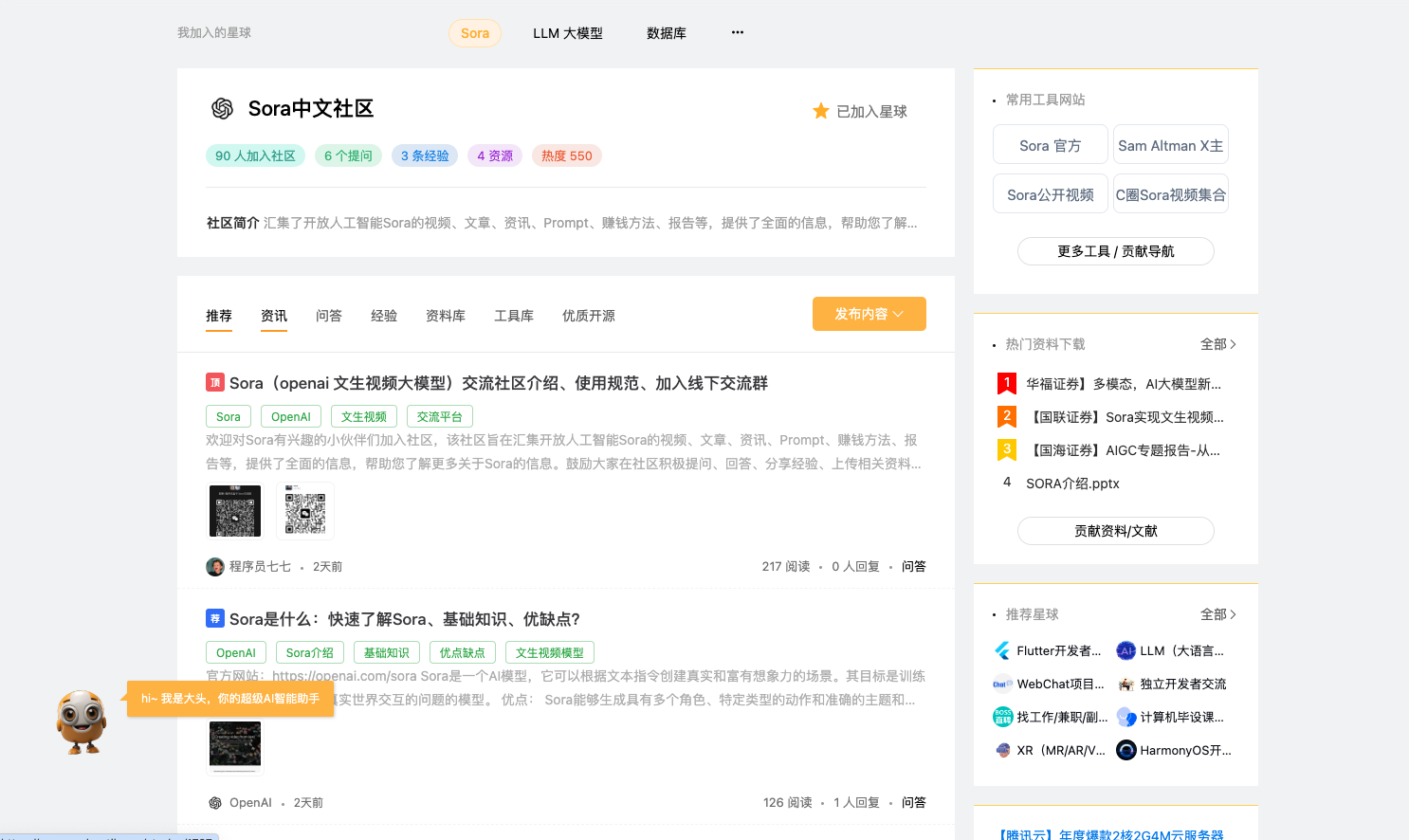Click the LLM planet icon
The width and height of the screenshot is (1409, 840).
click(1125, 650)
